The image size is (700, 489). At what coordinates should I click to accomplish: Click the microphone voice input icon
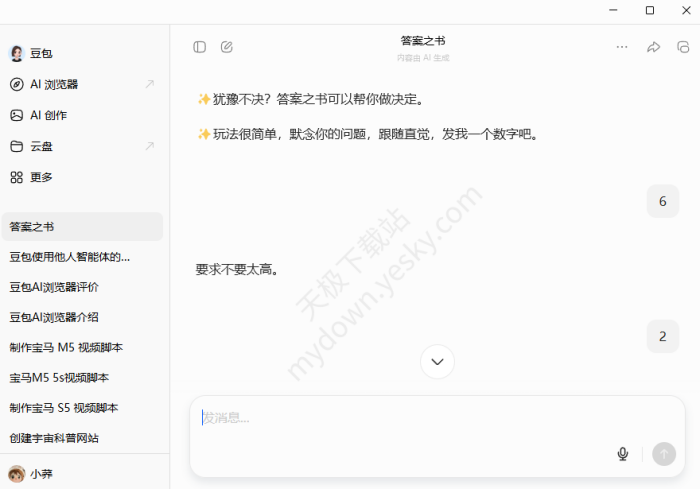[623, 454]
